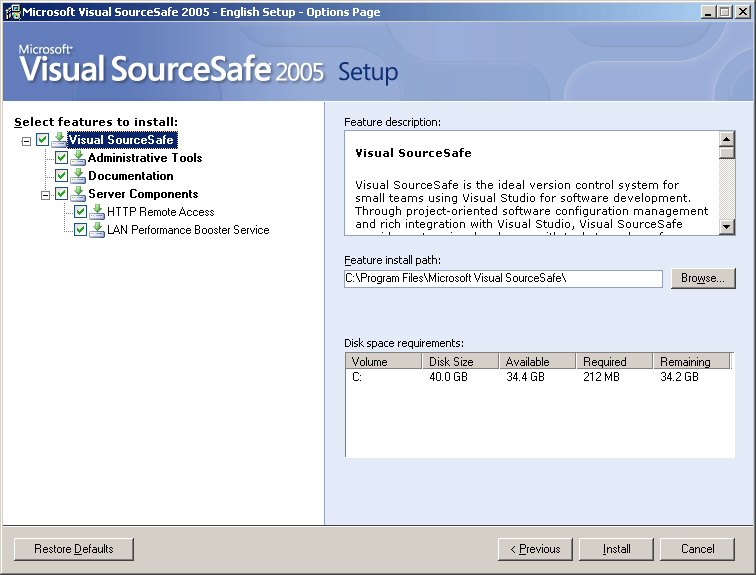Screen dimensions: 756x575
Task: Click the Browse button
Action: pyautogui.click(x=703, y=278)
